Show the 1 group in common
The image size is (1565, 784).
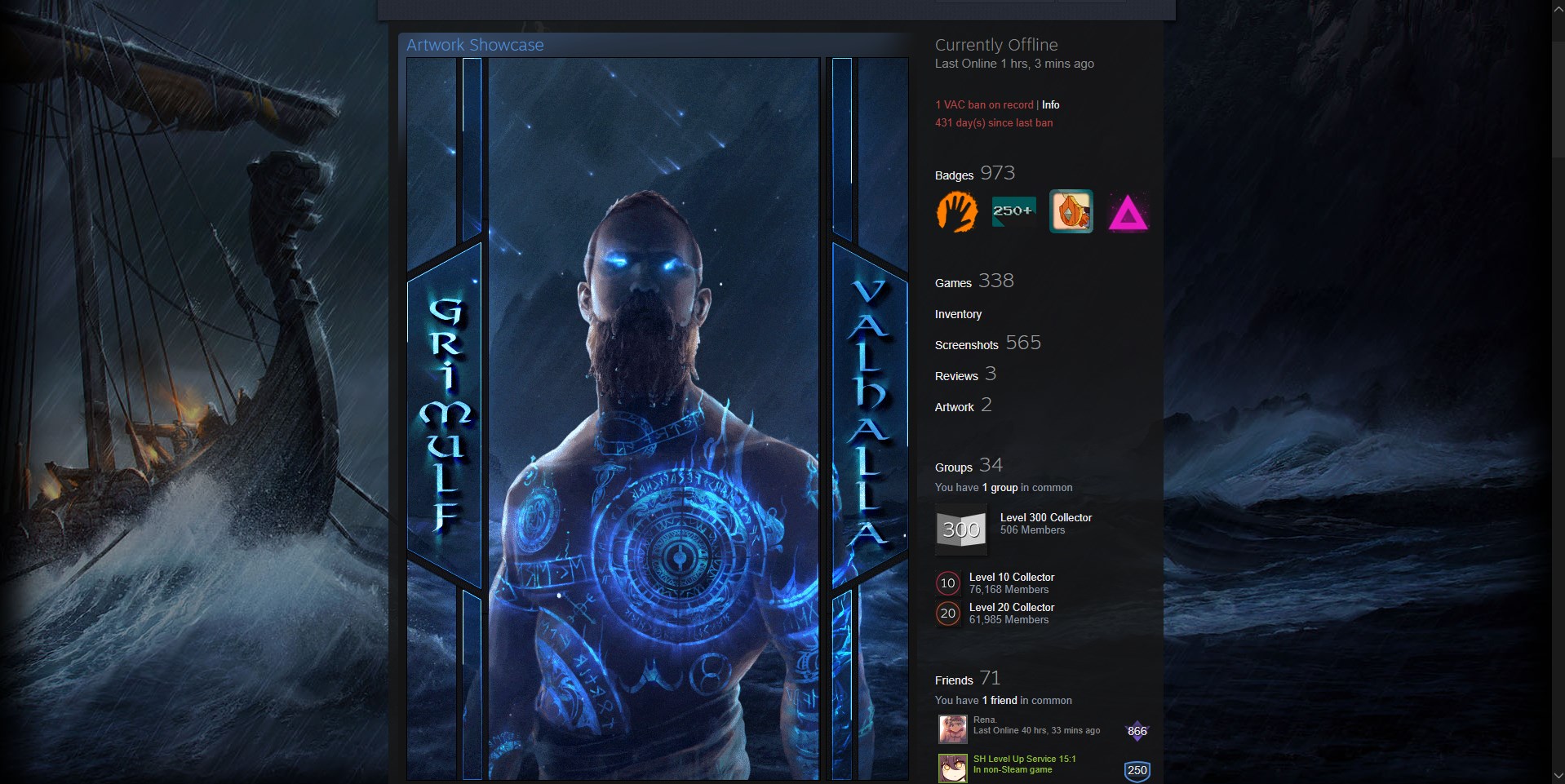click(1000, 487)
